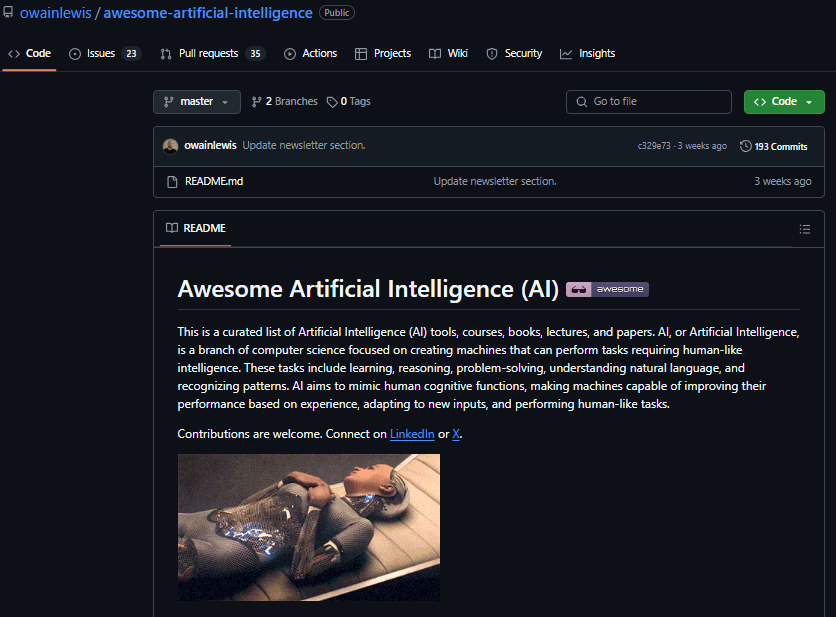
Task: Follow the X link
Action: pos(456,434)
